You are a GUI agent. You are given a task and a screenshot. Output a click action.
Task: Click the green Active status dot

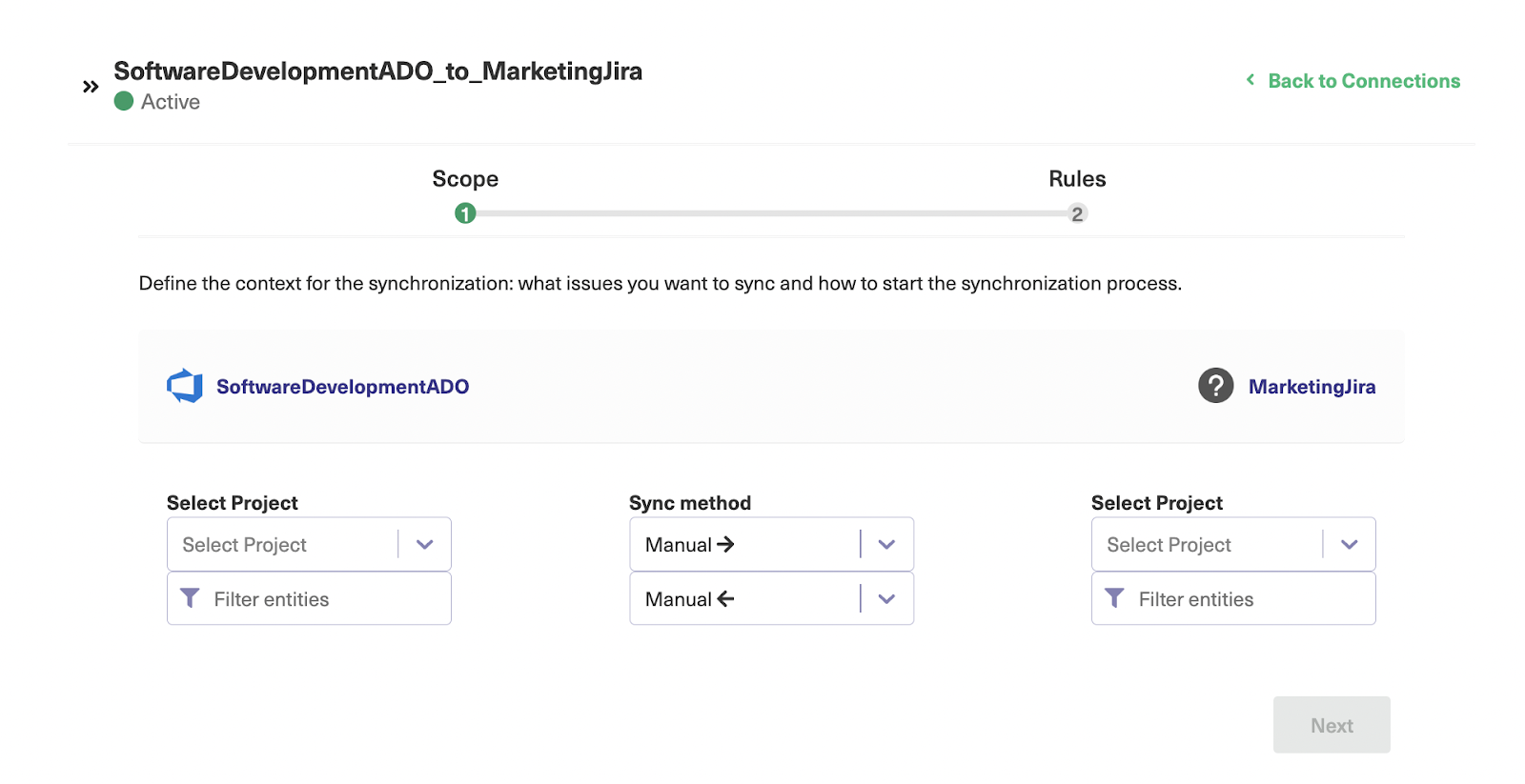(x=124, y=101)
